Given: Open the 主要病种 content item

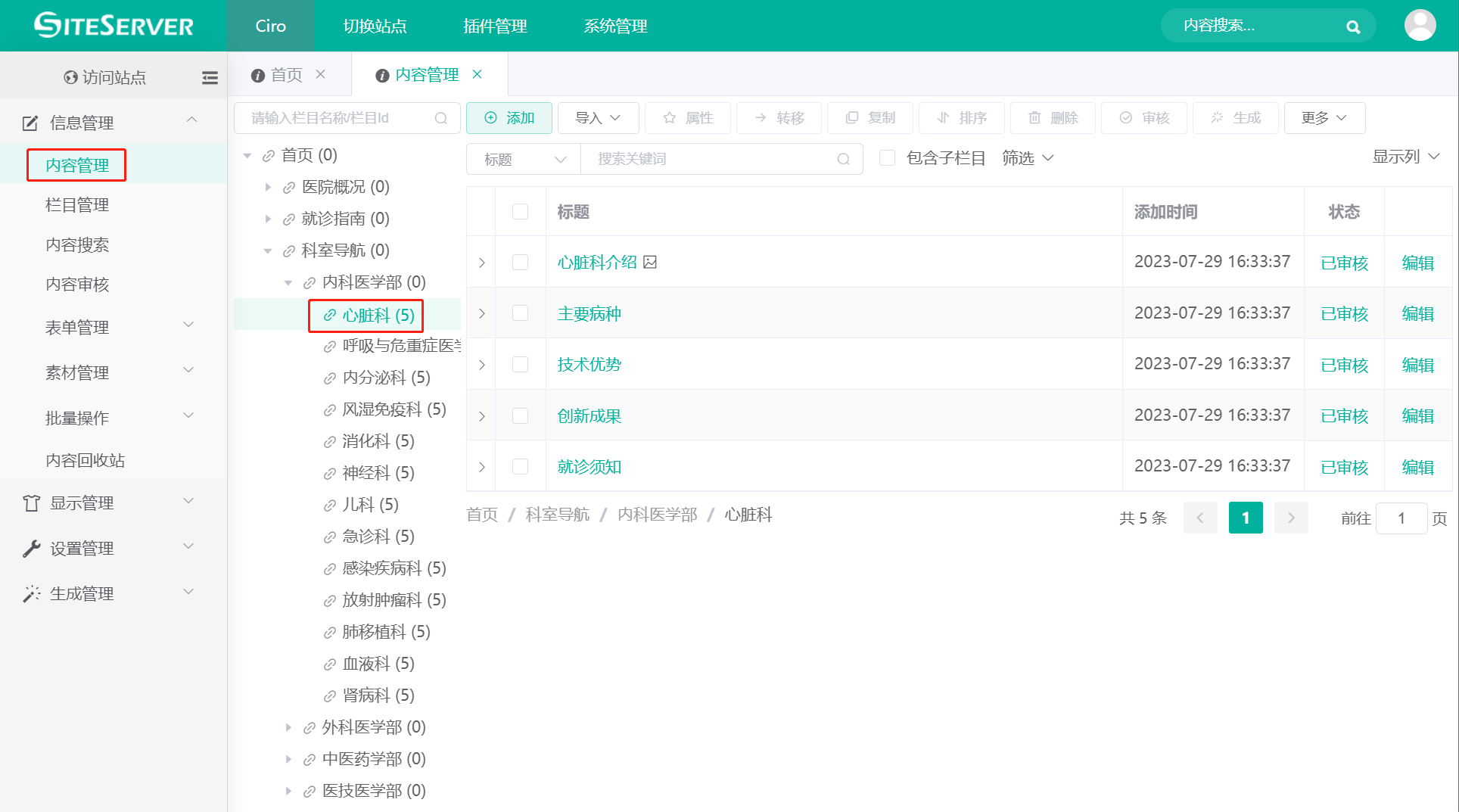Looking at the screenshot, I should click(589, 313).
